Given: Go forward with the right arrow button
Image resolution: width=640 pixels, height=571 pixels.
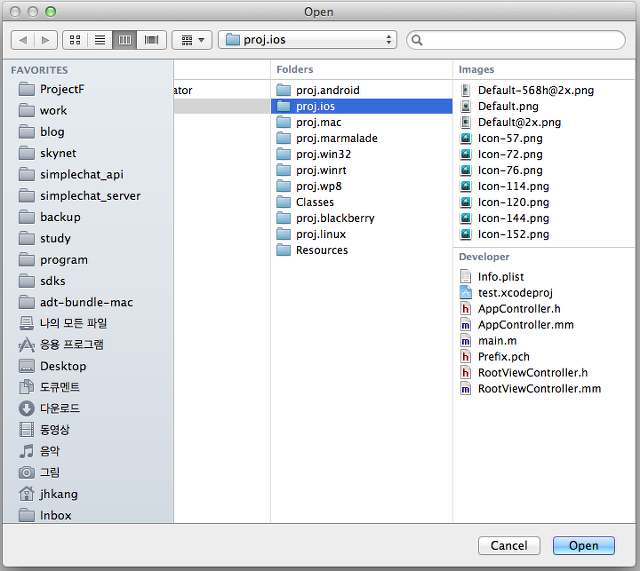Looking at the screenshot, I should point(46,40).
